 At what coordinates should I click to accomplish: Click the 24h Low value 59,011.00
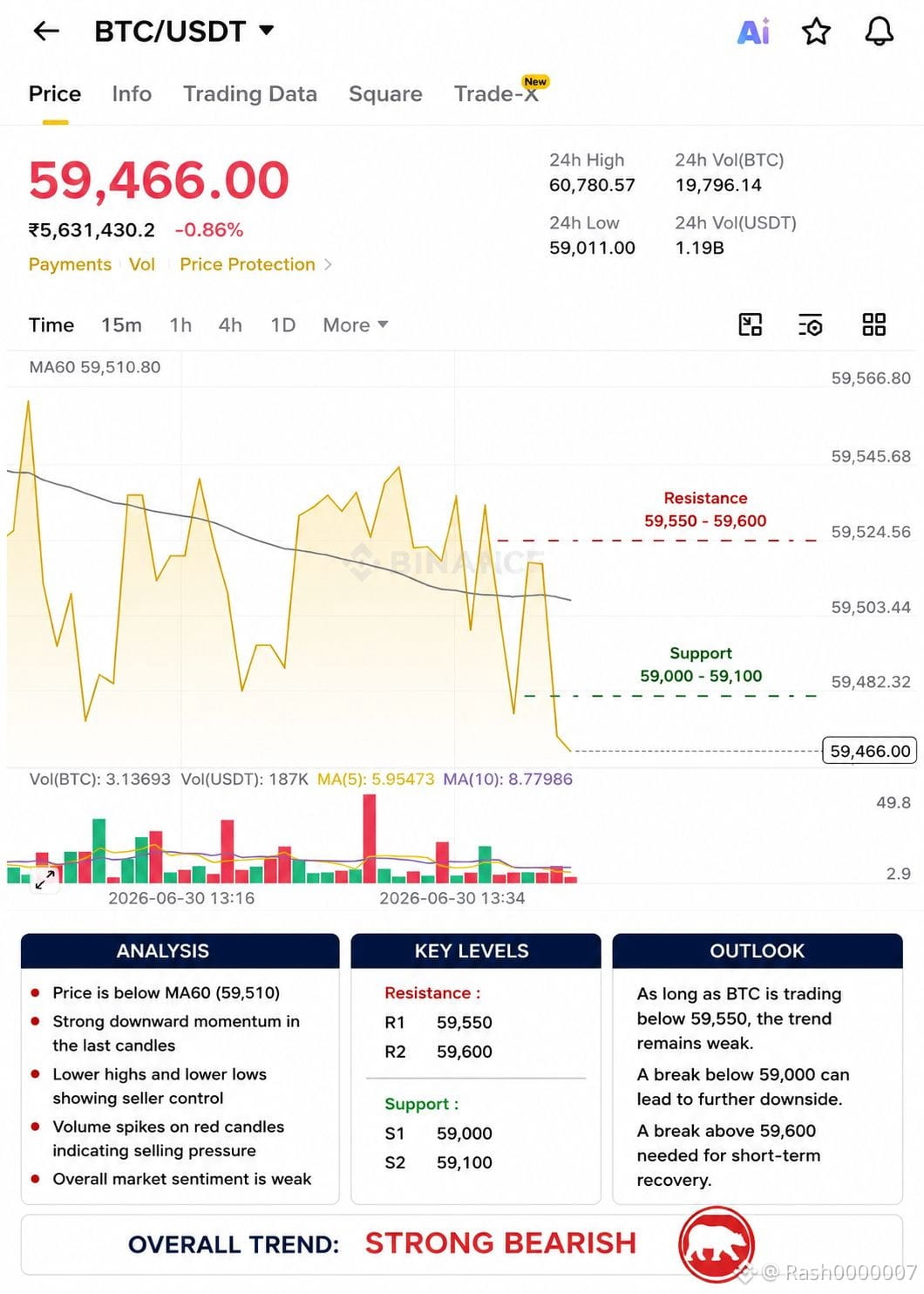[592, 248]
